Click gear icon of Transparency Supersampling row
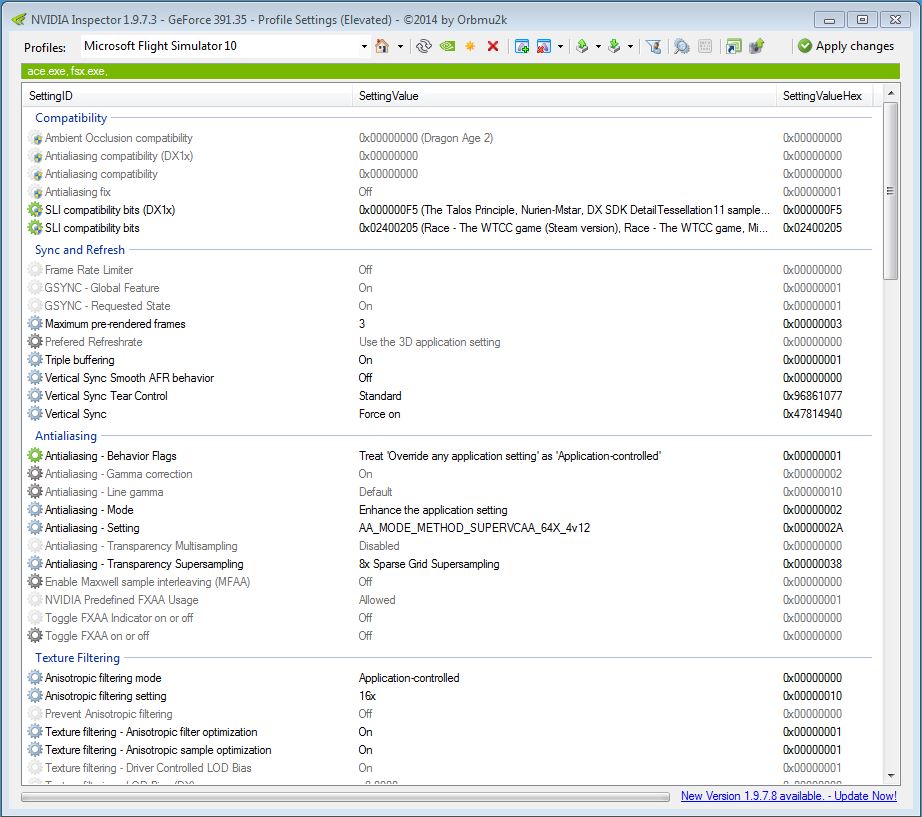 (35, 564)
